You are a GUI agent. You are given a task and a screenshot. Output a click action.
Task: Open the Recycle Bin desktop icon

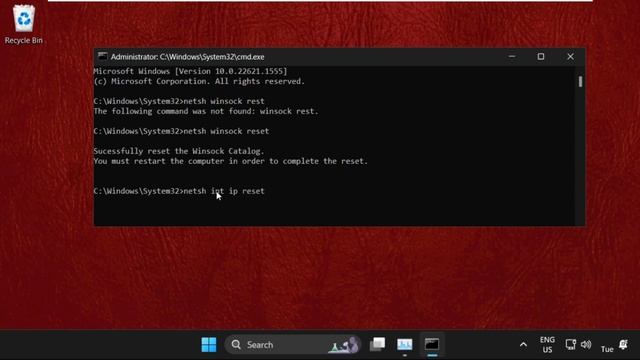24,24
